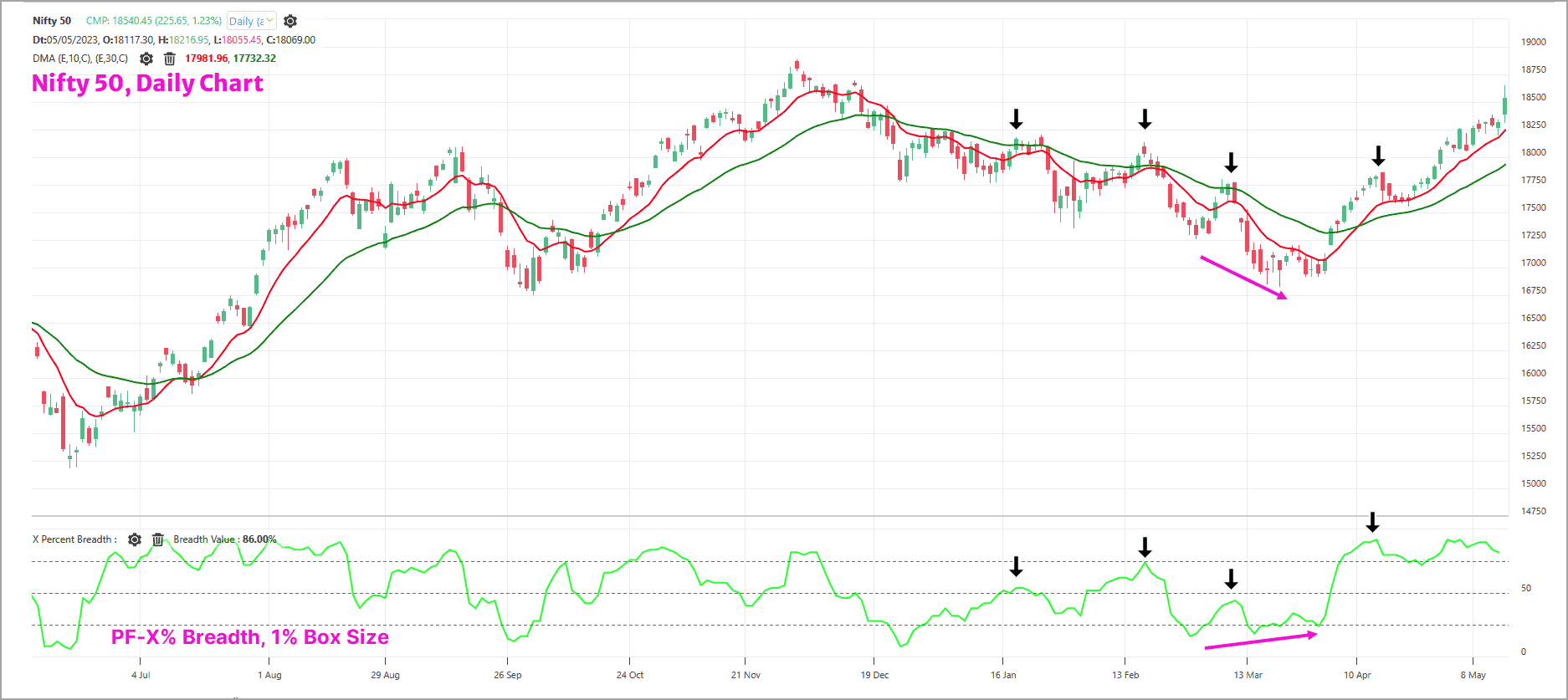
Task: Click the open price 18117.30
Action: 132,40
